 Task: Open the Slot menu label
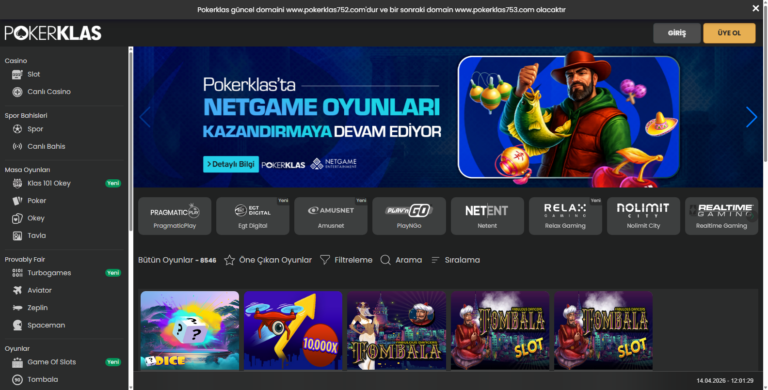click(x=34, y=74)
